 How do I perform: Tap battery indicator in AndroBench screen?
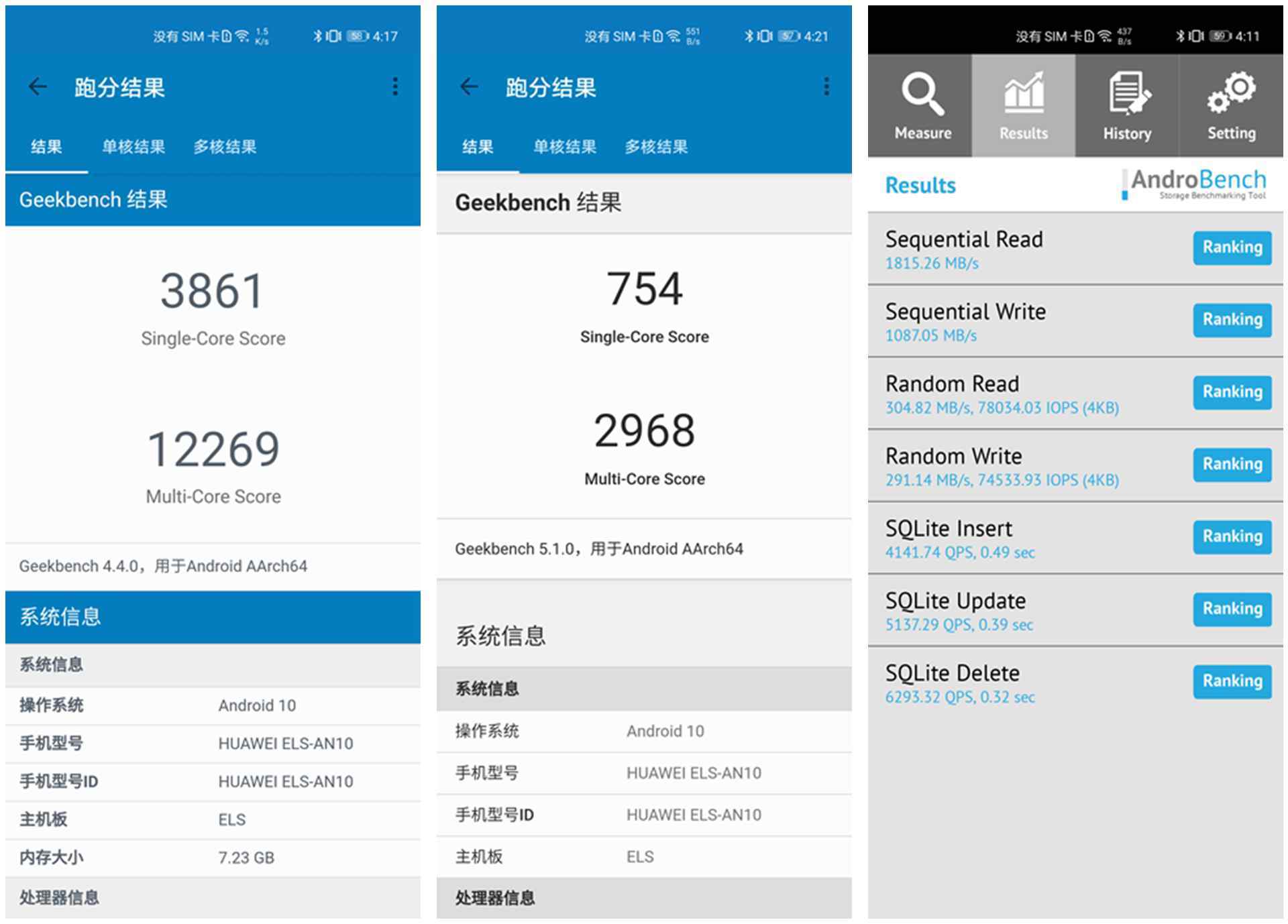(x=1220, y=36)
